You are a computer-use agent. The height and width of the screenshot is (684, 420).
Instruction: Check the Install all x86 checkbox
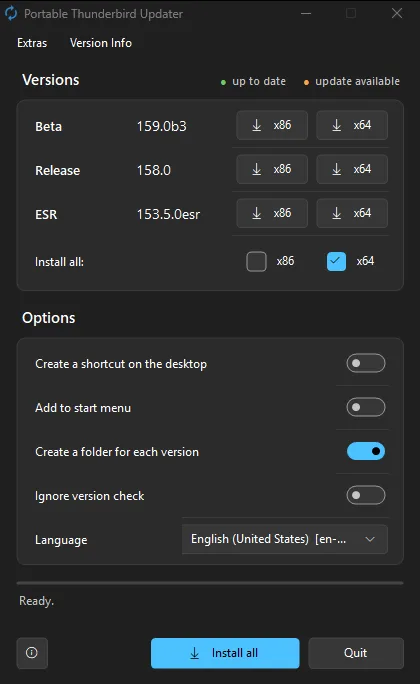[256, 261]
